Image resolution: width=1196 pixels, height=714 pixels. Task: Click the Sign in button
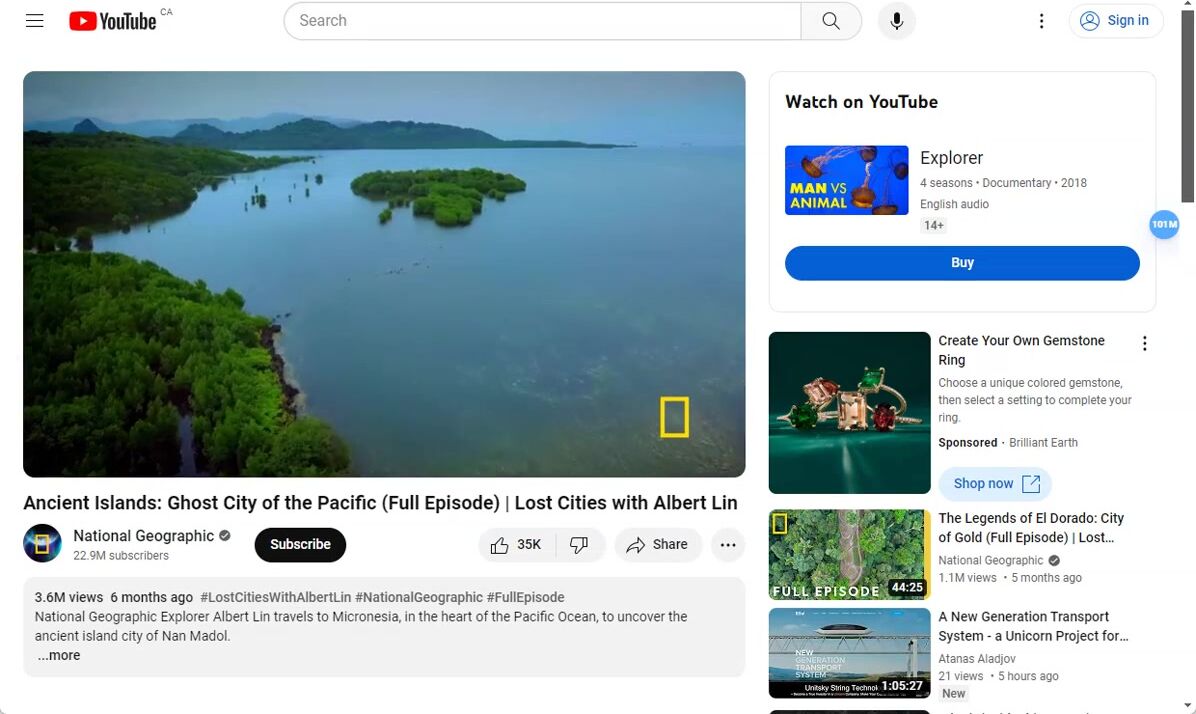1115,21
